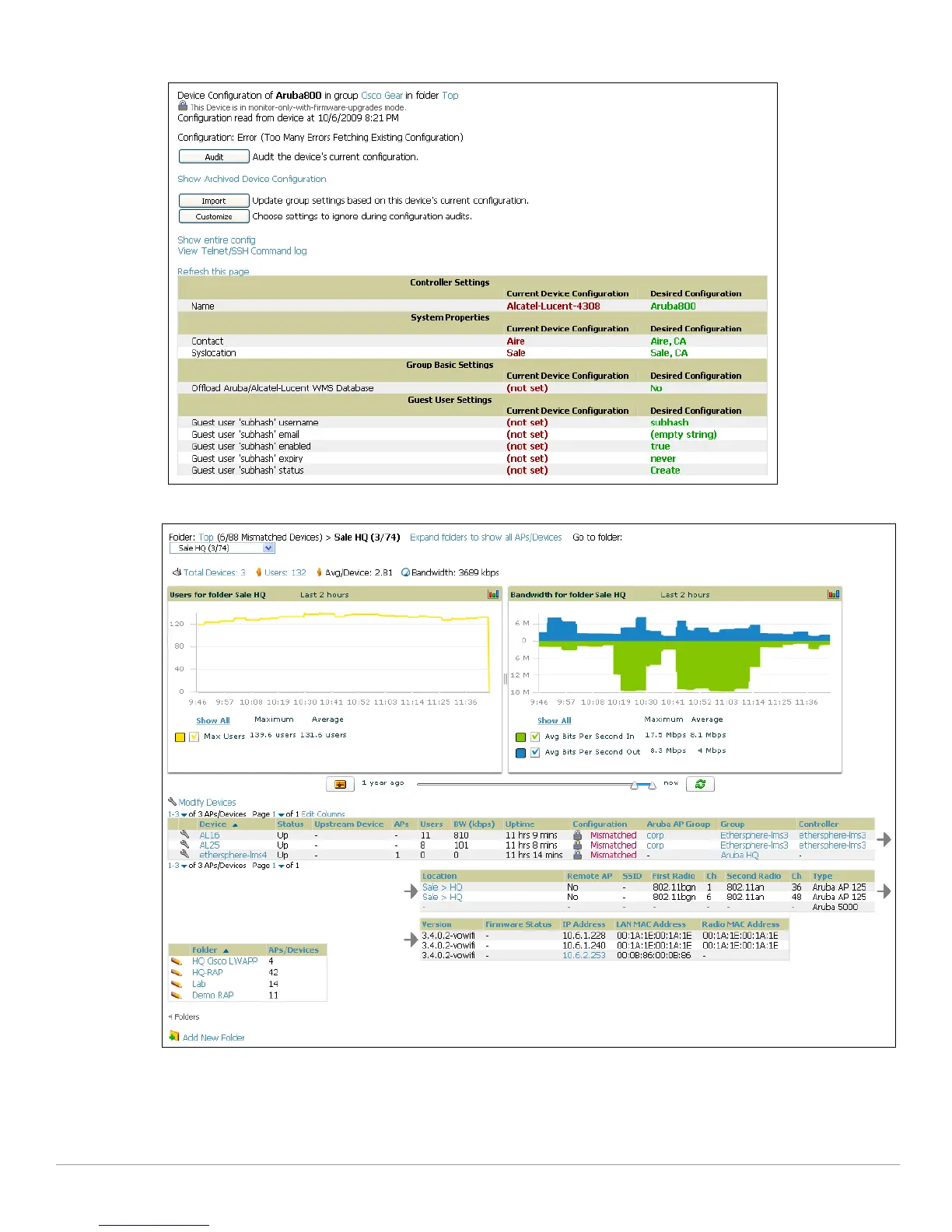Toggle Avg Bits Per Second In checkbox
The image size is (952, 1232).
[x=535, y=737]
